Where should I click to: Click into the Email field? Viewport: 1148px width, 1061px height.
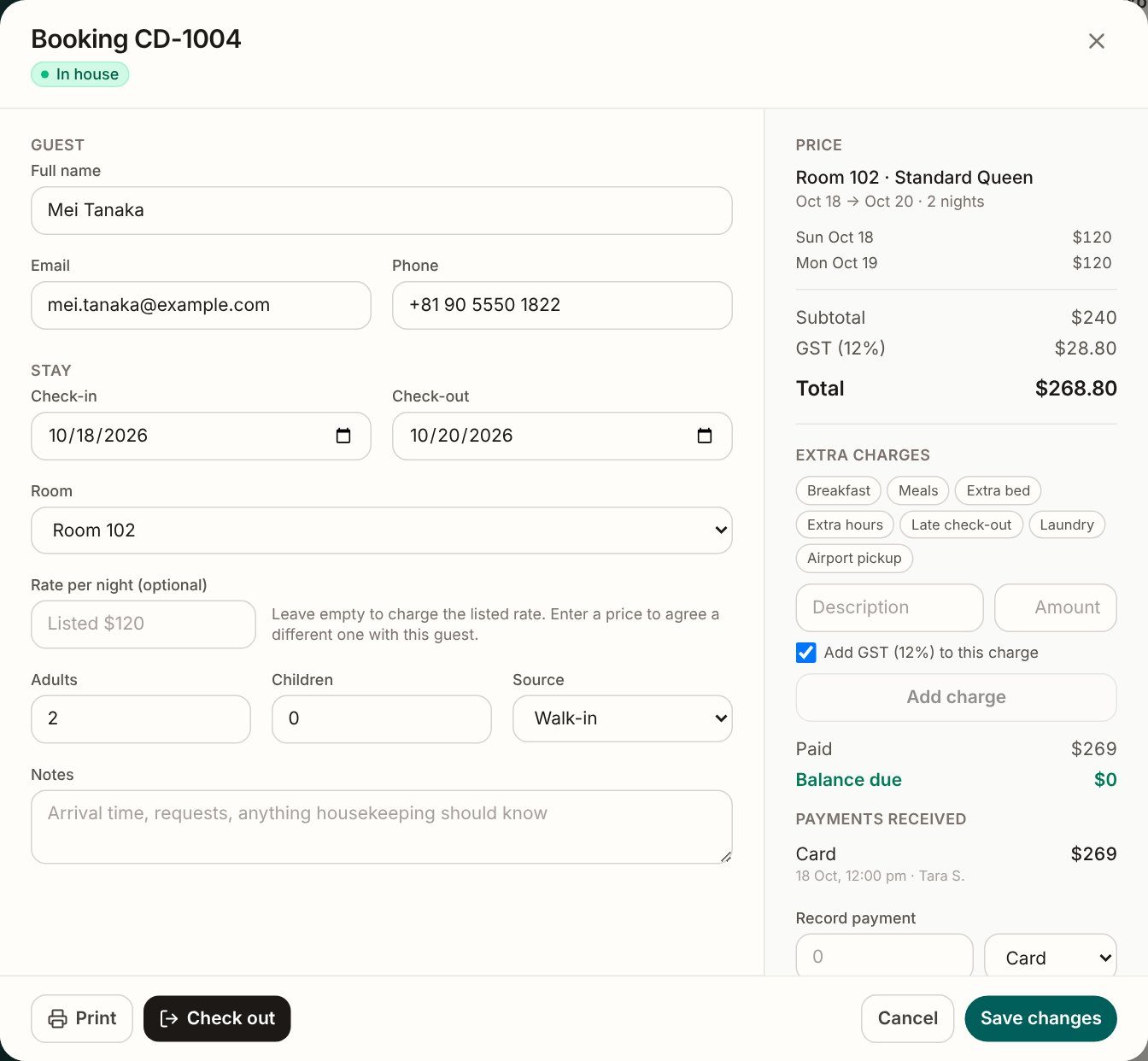click(201, 305)
